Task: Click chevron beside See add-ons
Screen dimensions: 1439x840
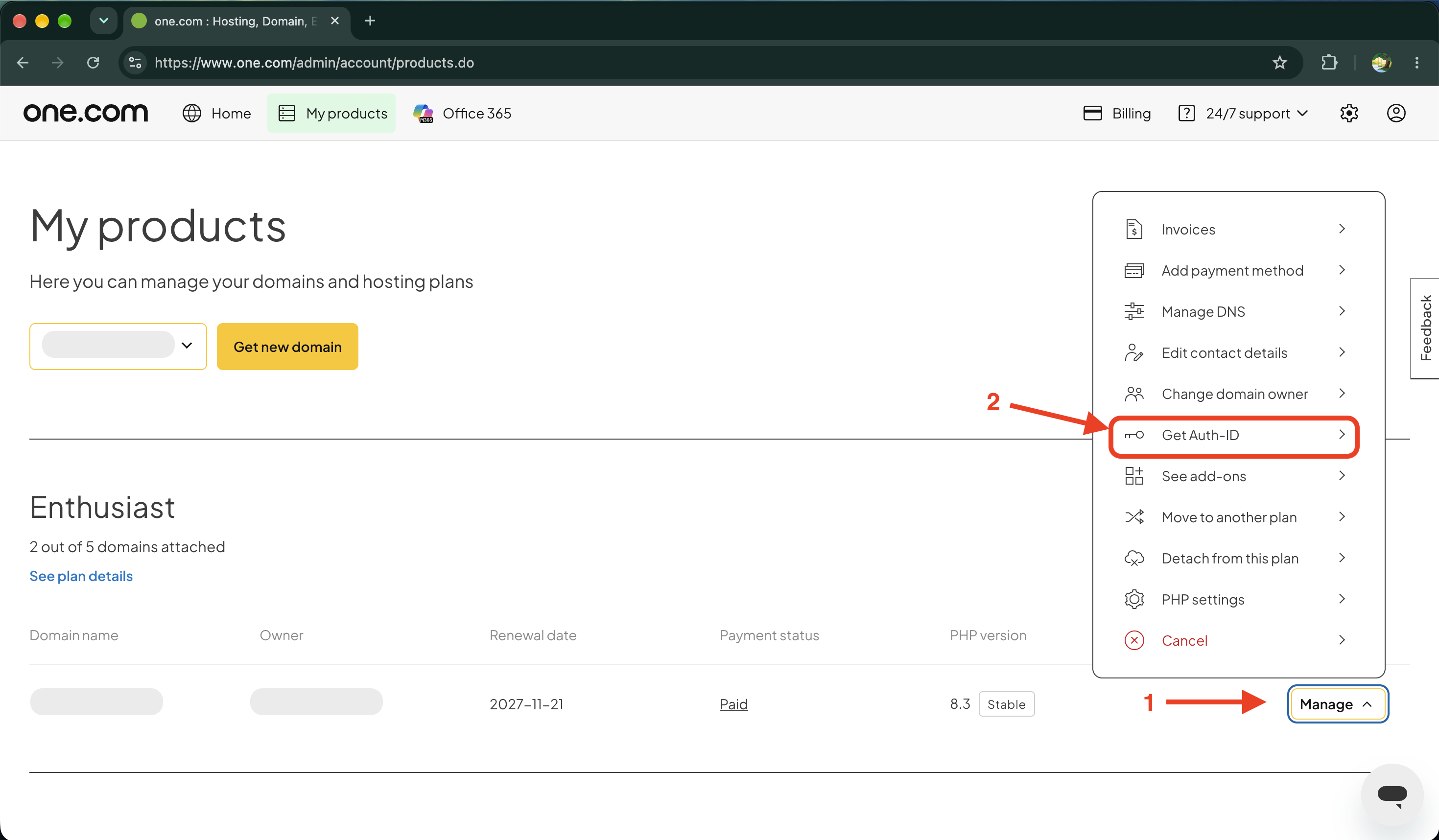Action: 1342,476
